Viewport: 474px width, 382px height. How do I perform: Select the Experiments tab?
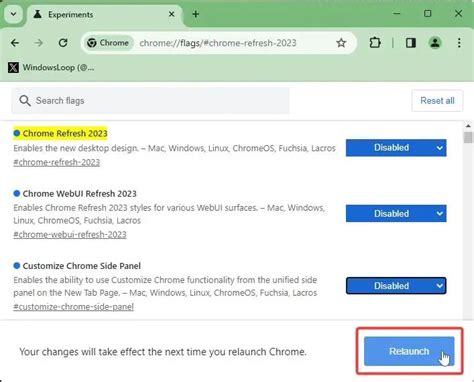click(x=105, y=15)
